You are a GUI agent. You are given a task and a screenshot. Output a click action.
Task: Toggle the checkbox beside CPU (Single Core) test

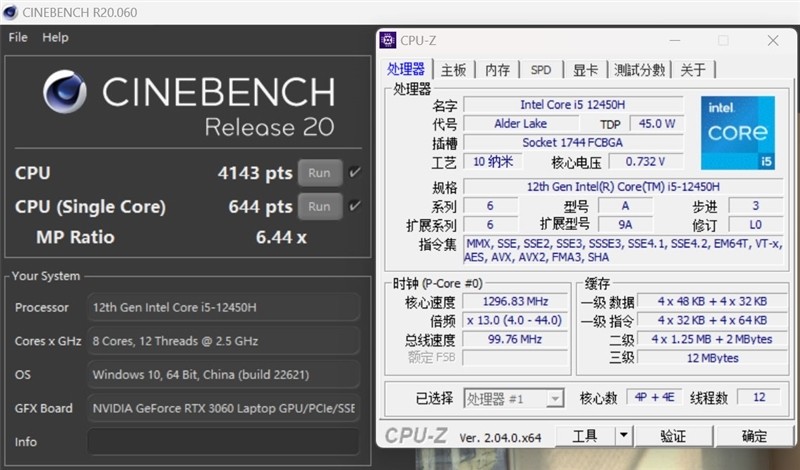click(x=355, y=206)
